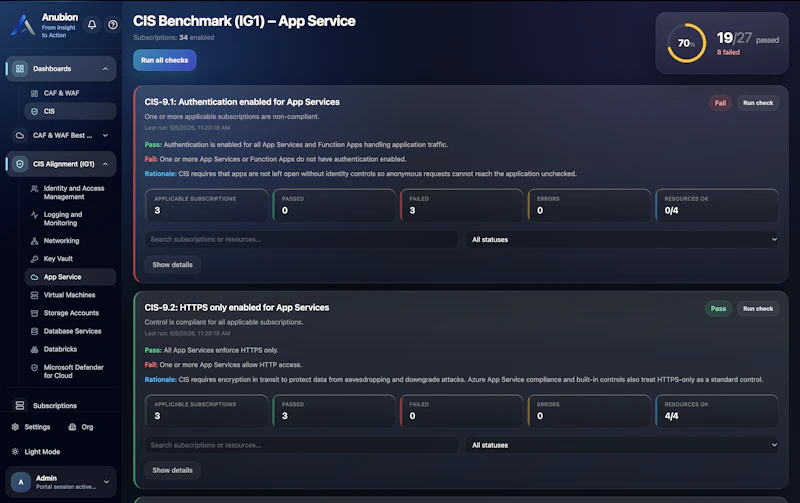Click the '8 failed' text
The width and height of the screenshot is (800, 503).
(x=728, y=52)
